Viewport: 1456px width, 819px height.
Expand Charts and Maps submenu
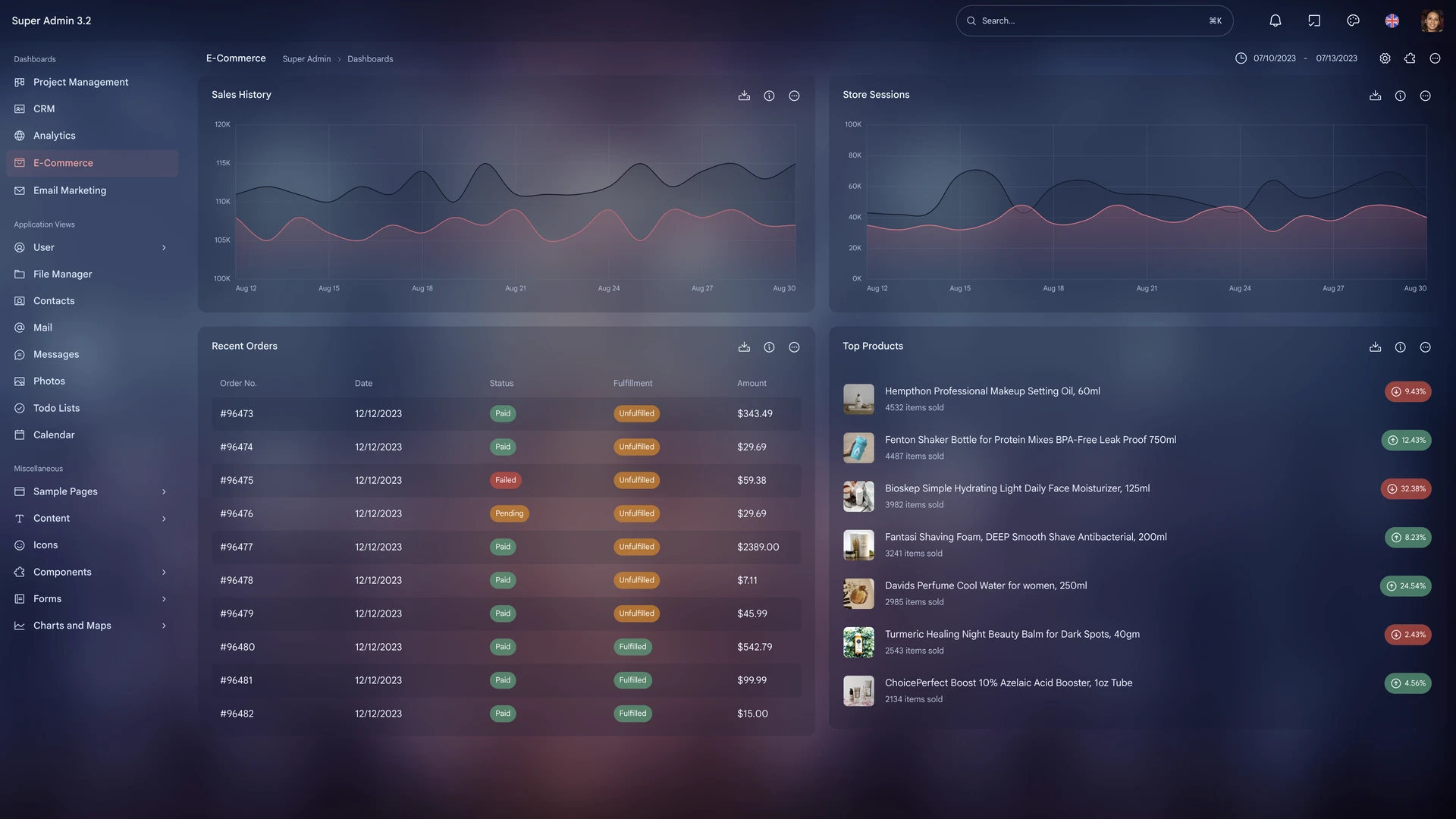click(93, 626)
